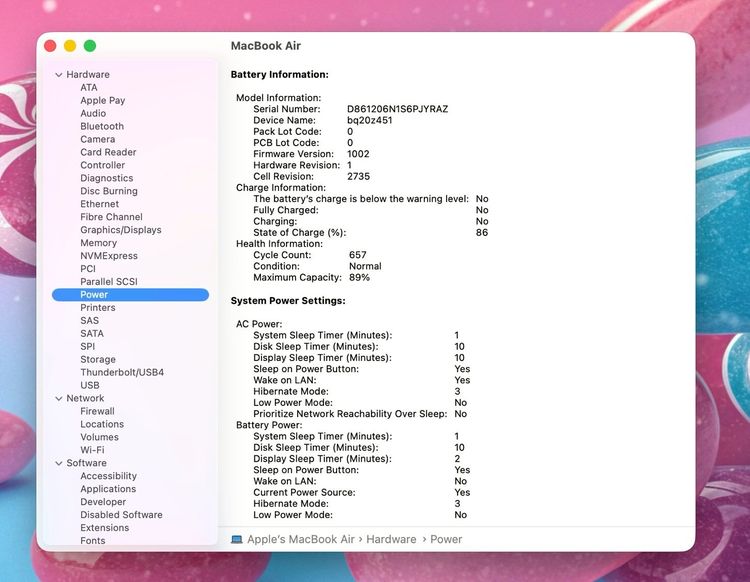Viewport: 750px width, 582px height.
Task: Click the Condition value Normal
Action: pos(365,266)
